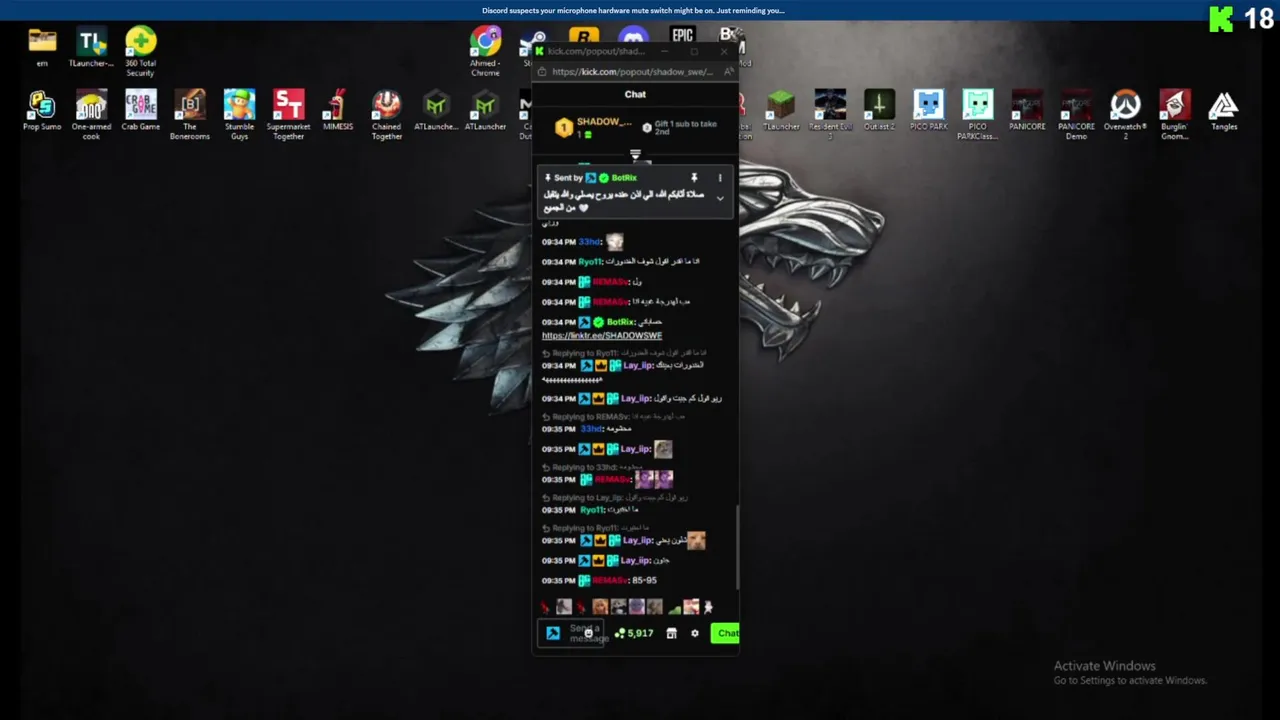The height and width of the screenshot is (720, 1280).
Task: Open emote picker in message box
Action: click(589, 633)
